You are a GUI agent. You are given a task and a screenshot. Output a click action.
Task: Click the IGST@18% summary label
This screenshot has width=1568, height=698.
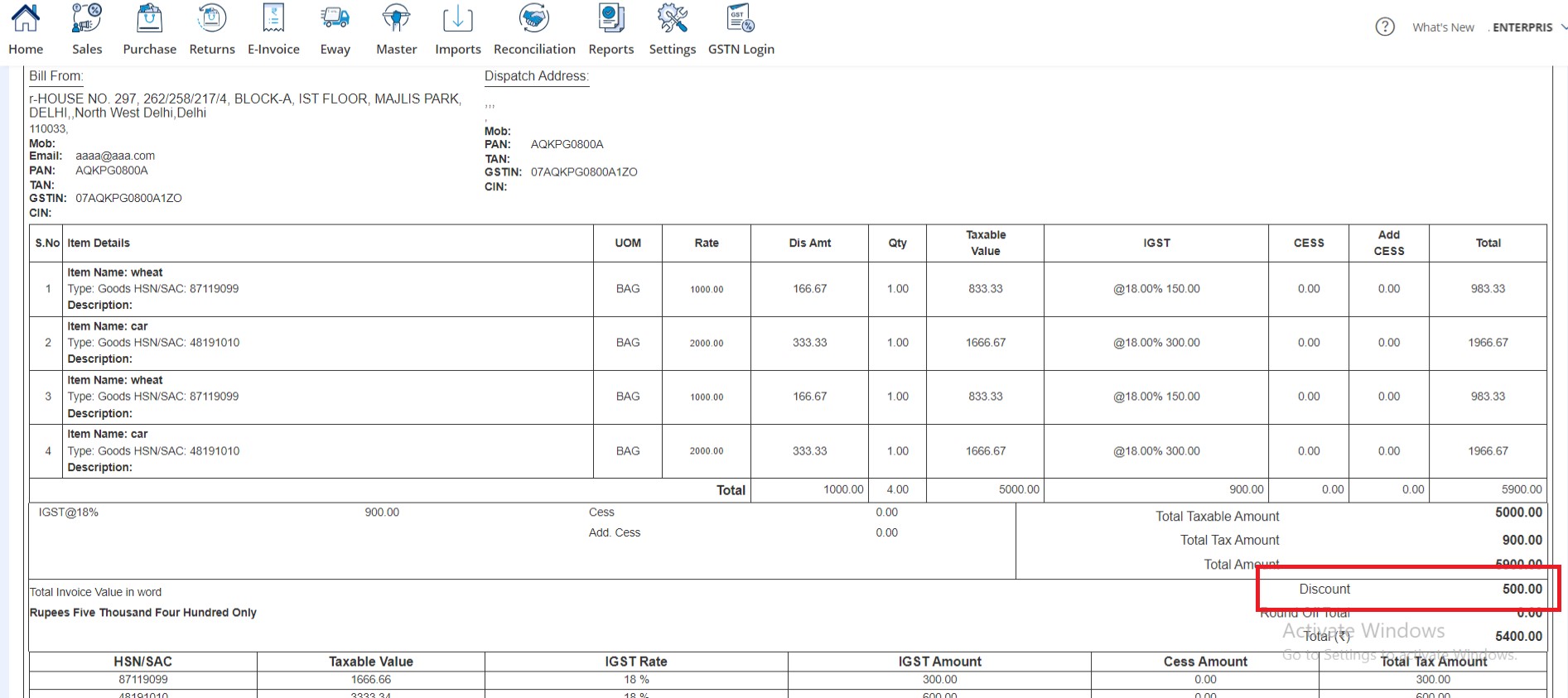68,513
